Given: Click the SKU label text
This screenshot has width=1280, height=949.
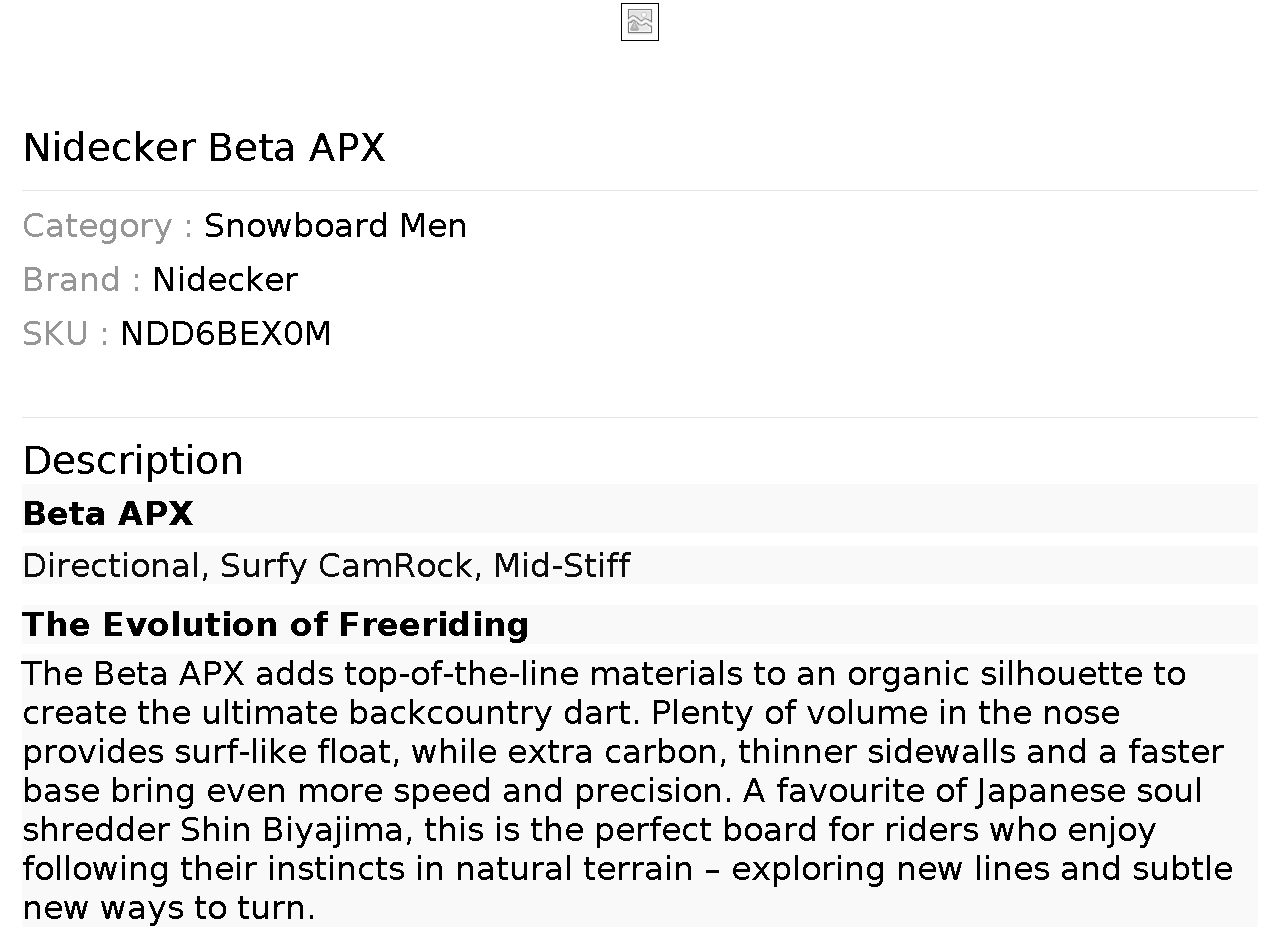Looking at the screenshot, I should pos(55,334).
